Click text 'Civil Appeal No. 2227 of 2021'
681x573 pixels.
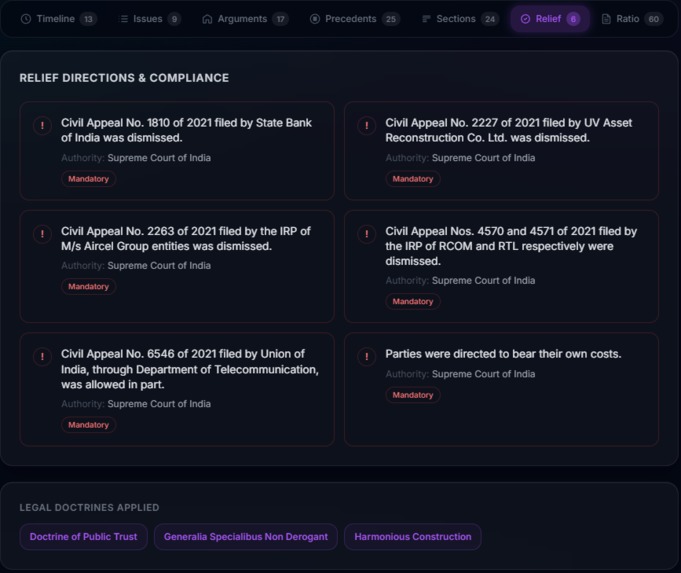click(x=462, y=123)
